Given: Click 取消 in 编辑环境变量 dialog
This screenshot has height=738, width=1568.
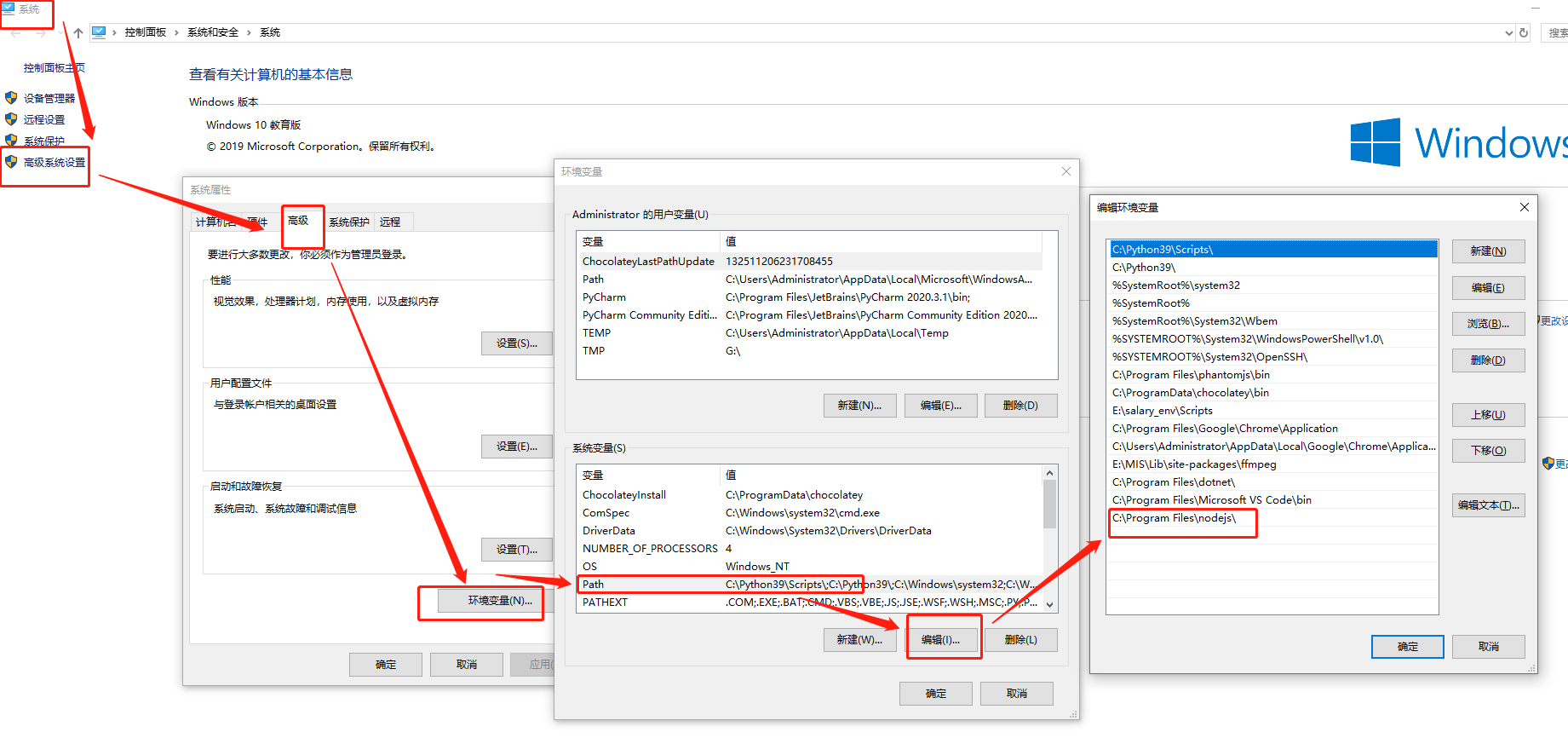Looking at the screenshot, I should click(x=1488, y=647).
